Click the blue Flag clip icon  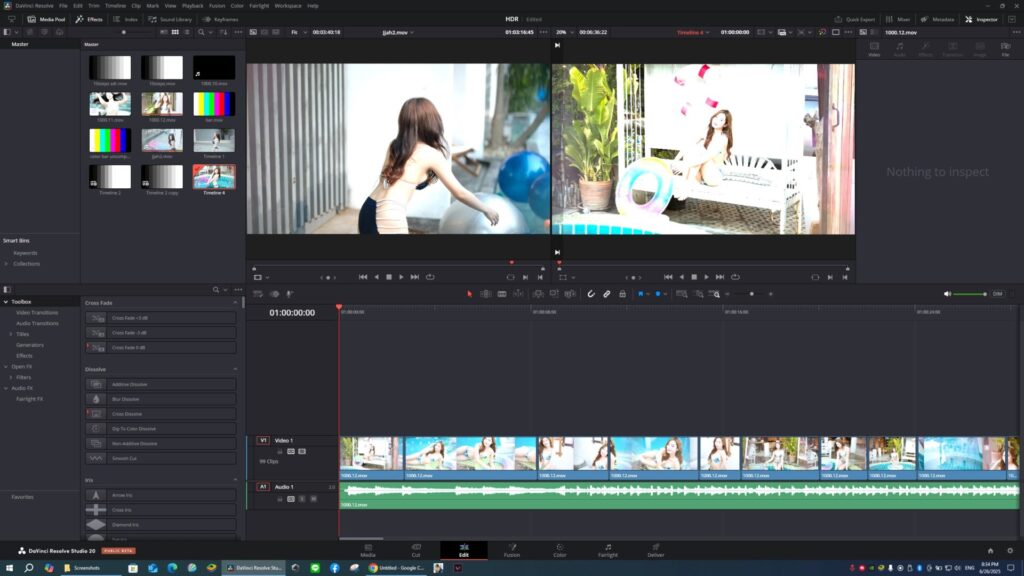pos(641,294)
